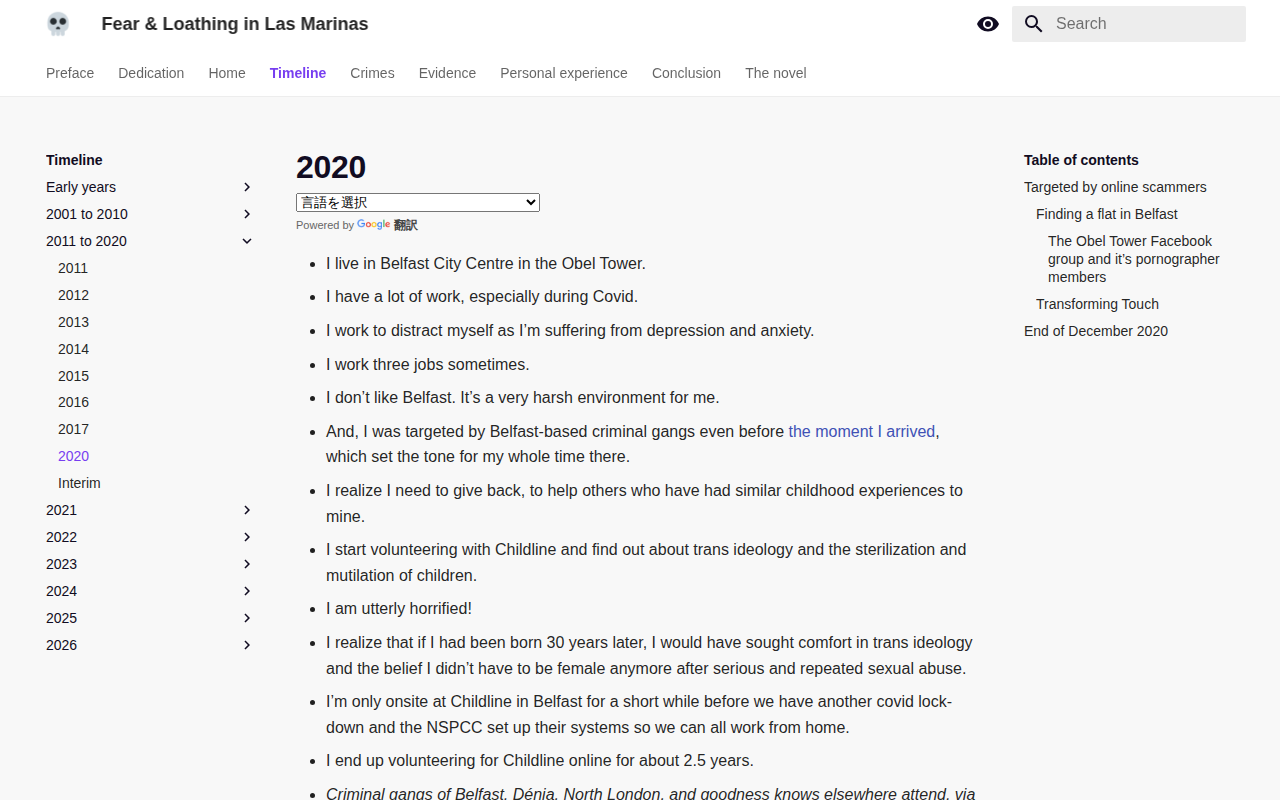Open the Evidence tab
The height and width of the screenshot is (800, 1280).
[447, 73]
